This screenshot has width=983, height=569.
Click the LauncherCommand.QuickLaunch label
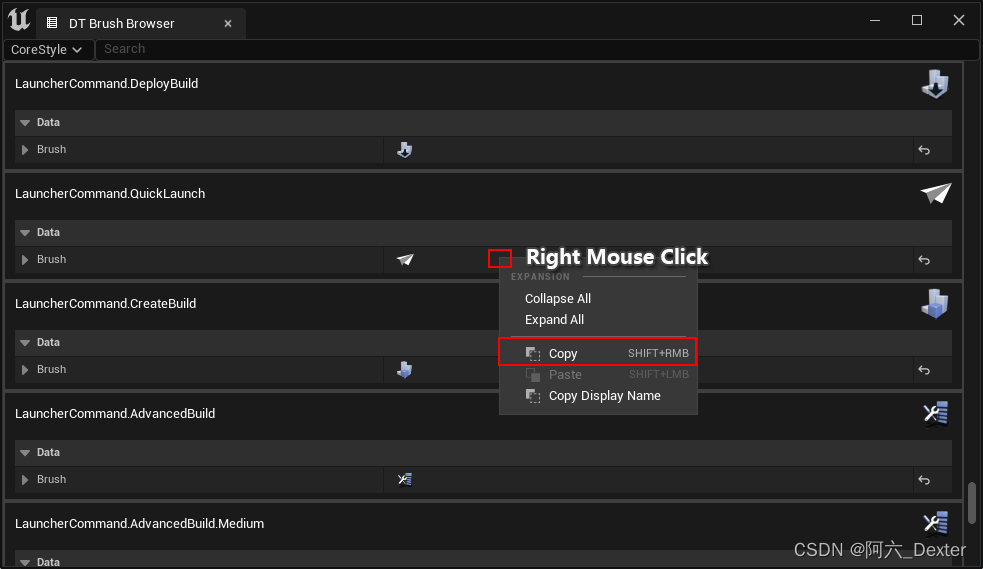tap(110, 194)
